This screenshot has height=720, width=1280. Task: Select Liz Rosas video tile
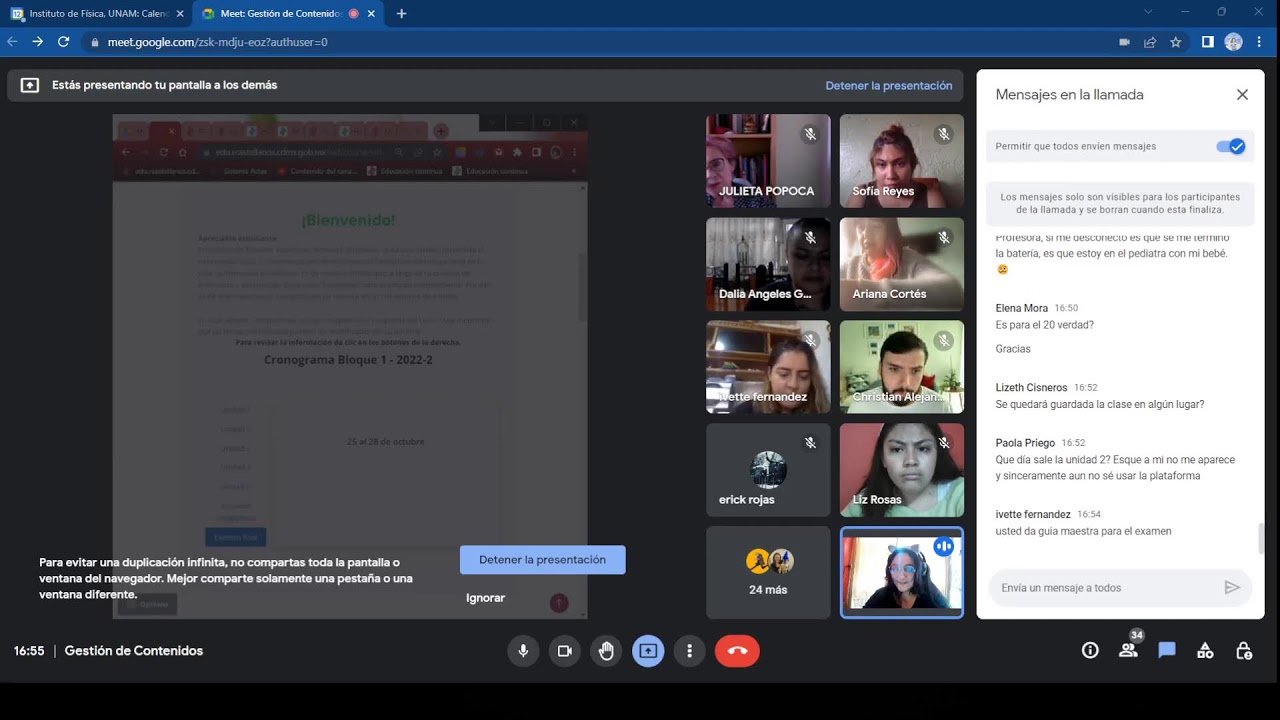902,470
